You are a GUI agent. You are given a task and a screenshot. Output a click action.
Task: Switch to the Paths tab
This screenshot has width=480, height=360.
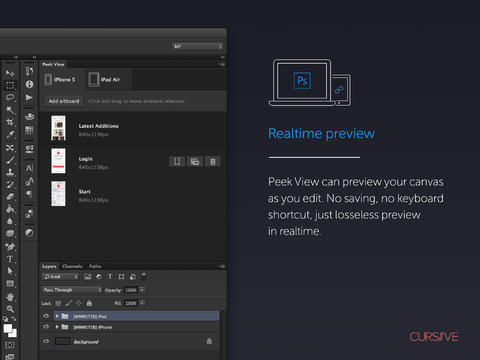point(95,266)
